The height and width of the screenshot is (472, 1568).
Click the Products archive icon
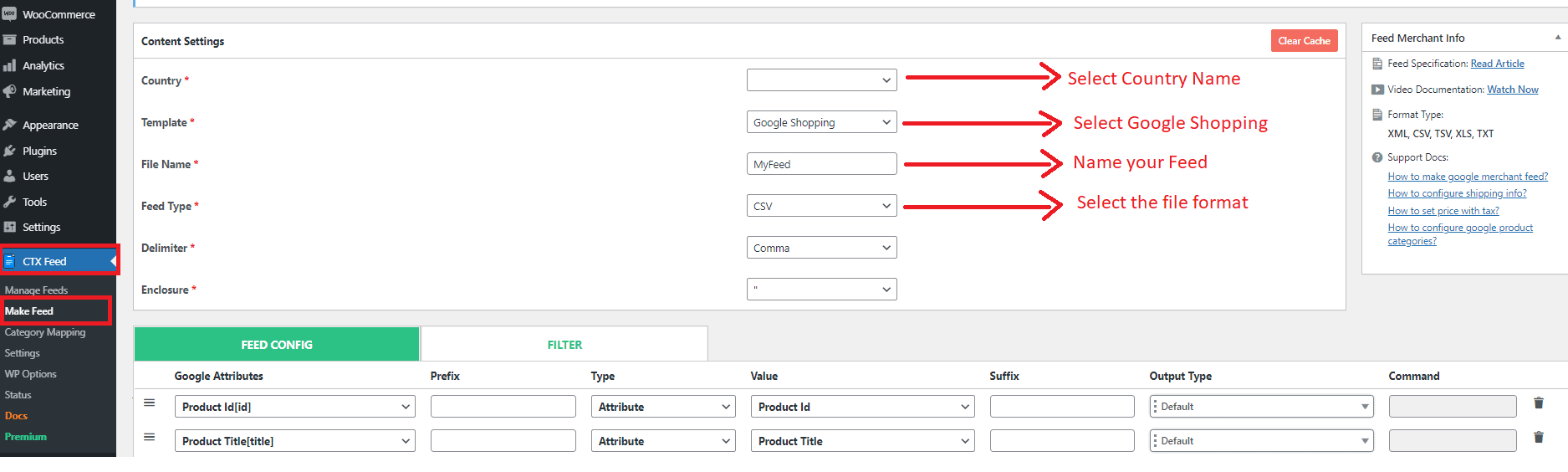click(x=9, y=39)
